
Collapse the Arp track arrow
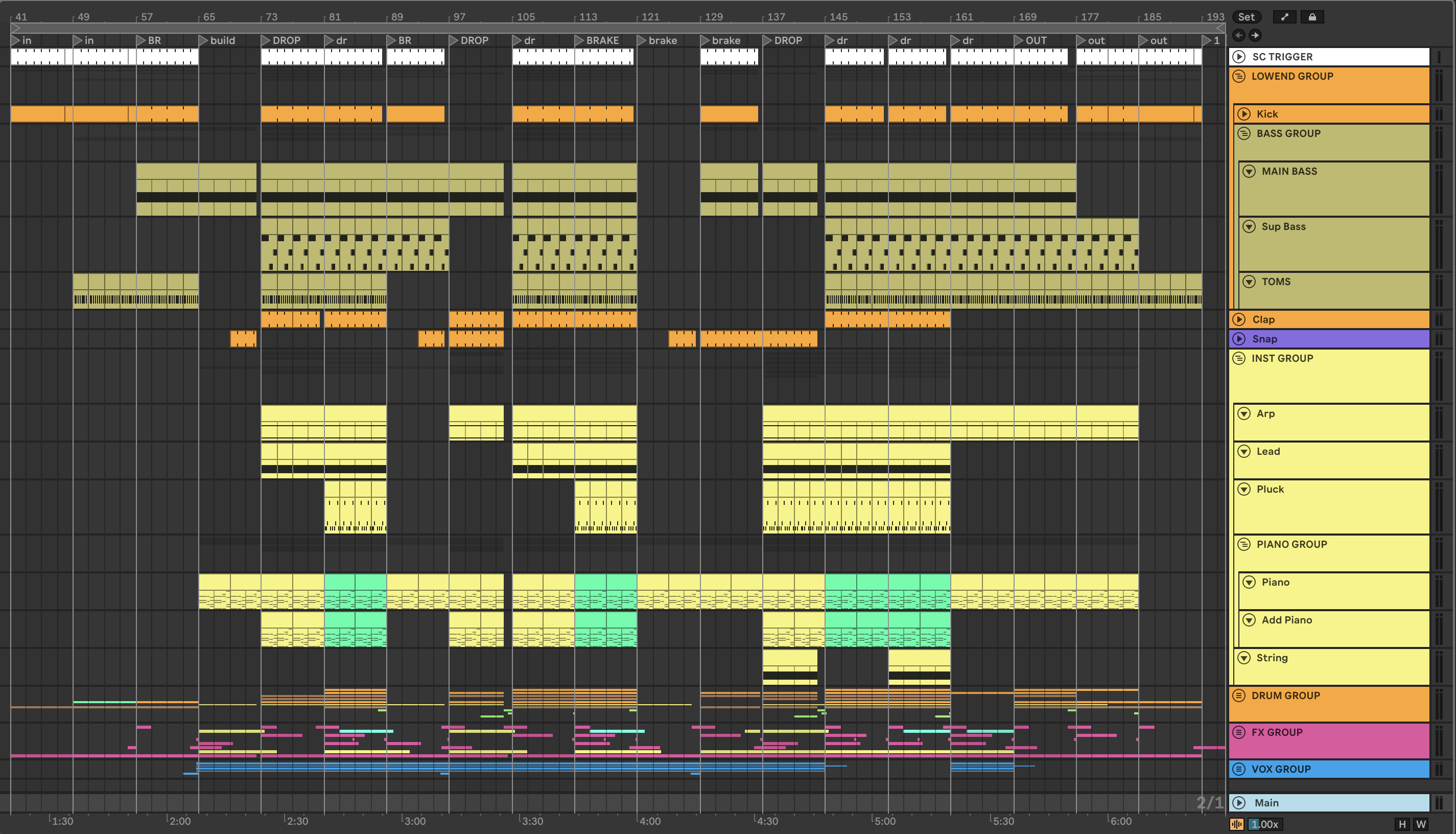(1244, 413)
